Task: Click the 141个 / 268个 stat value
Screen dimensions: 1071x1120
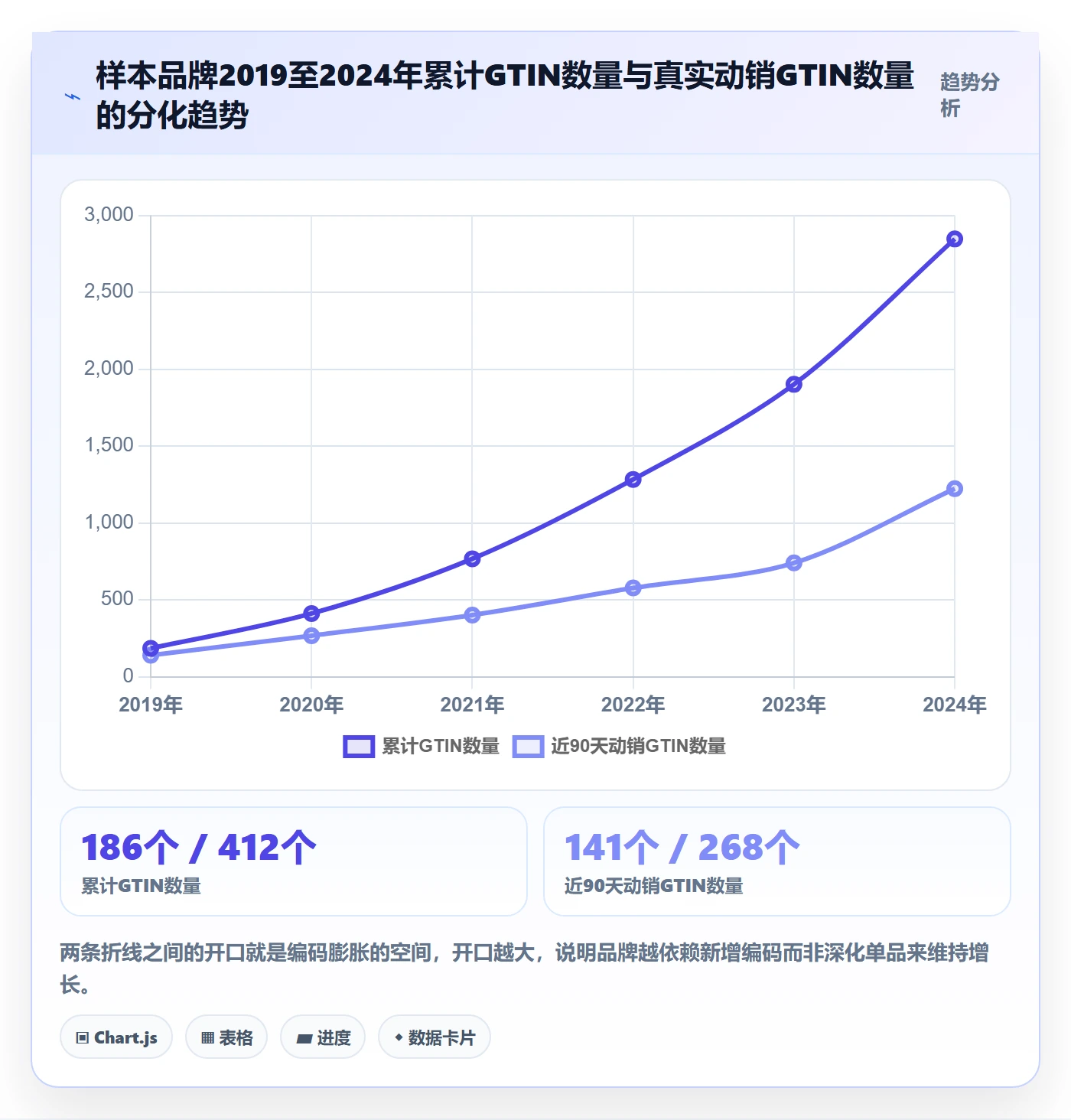Action: click(x=682, y=848)
